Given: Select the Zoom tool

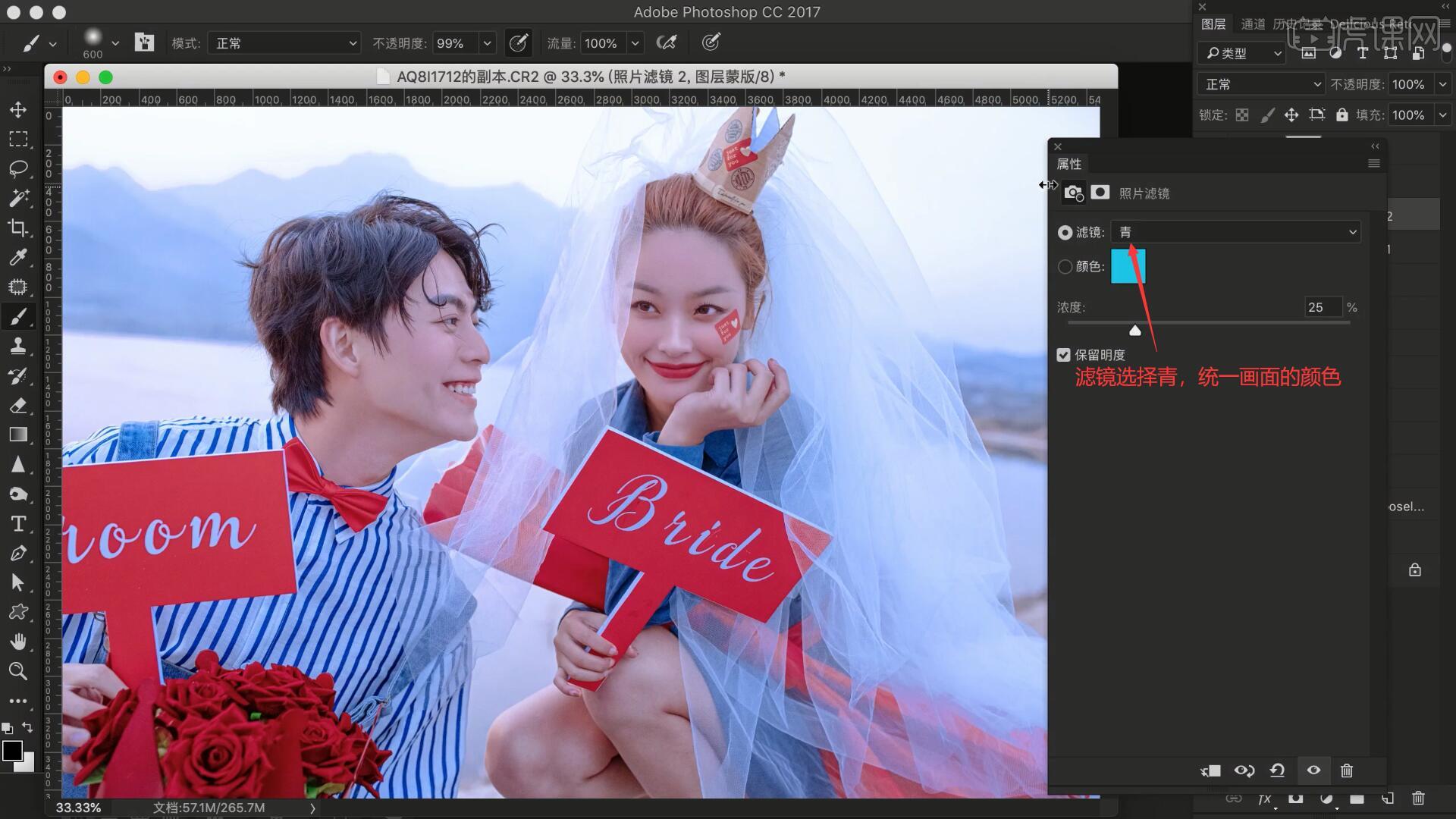Looking at the screenshot, I should click(x=18, y=671).
